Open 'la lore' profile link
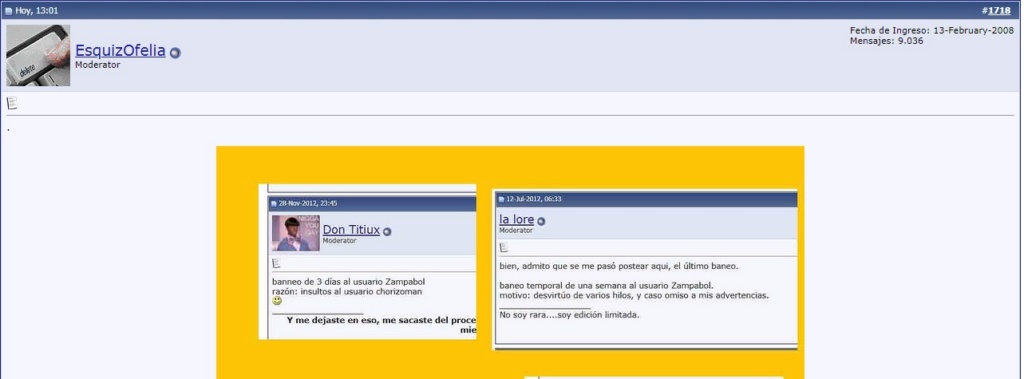The image size is (1024, 379). coord(517,220)
